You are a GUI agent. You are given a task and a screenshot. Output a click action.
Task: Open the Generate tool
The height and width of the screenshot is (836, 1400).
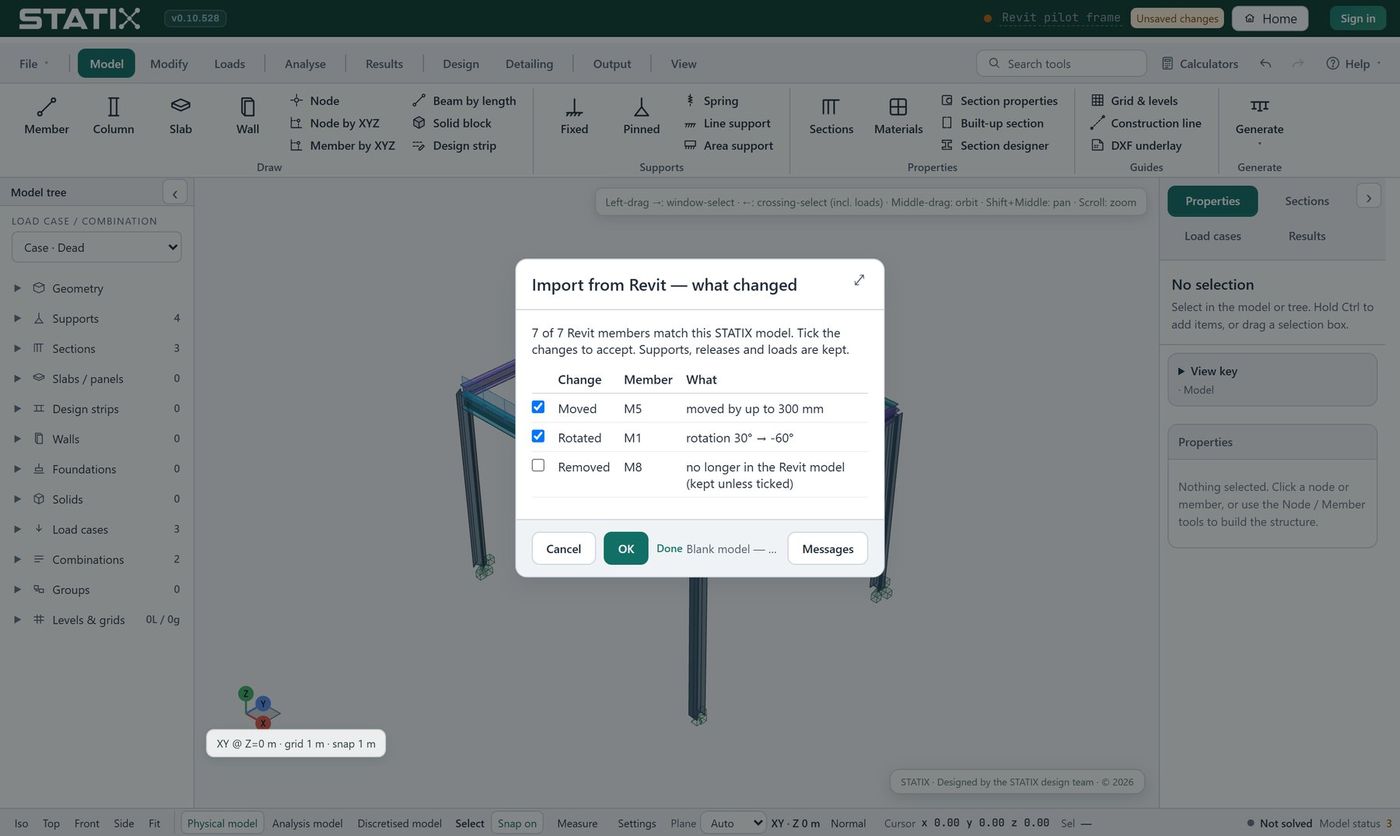pyautogui.click(x=1259, y=119)
